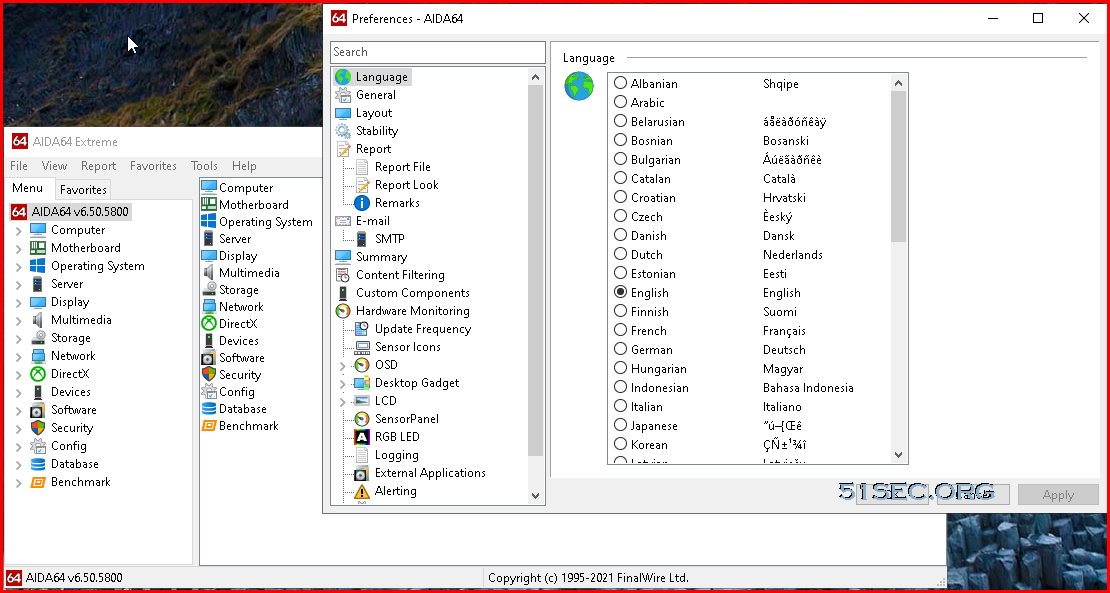Select the Albanian language radio button
The width and height of the screenshot is (1110, 593).
coord(620,84)
